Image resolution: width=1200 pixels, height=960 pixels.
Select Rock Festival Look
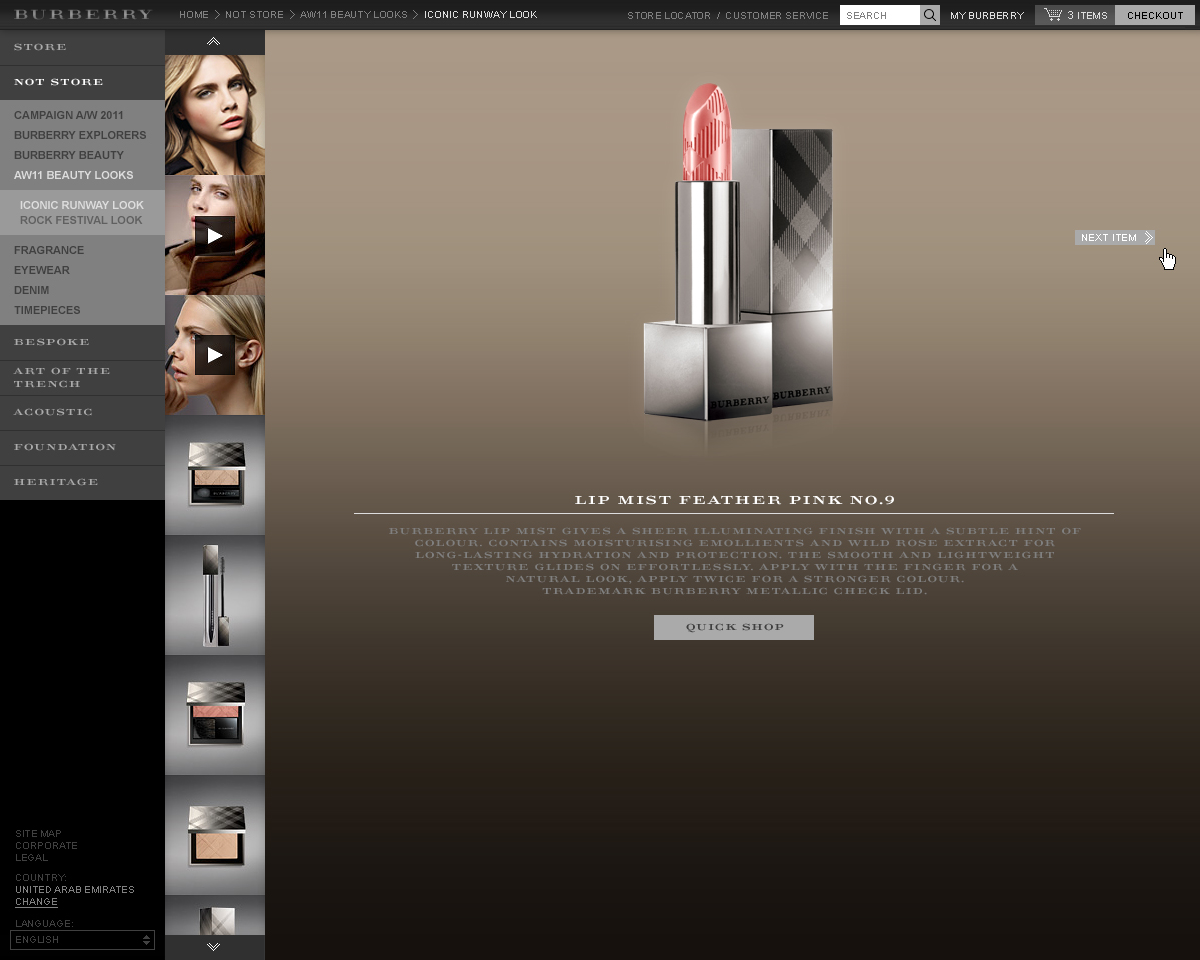click(x=81, y=220)
